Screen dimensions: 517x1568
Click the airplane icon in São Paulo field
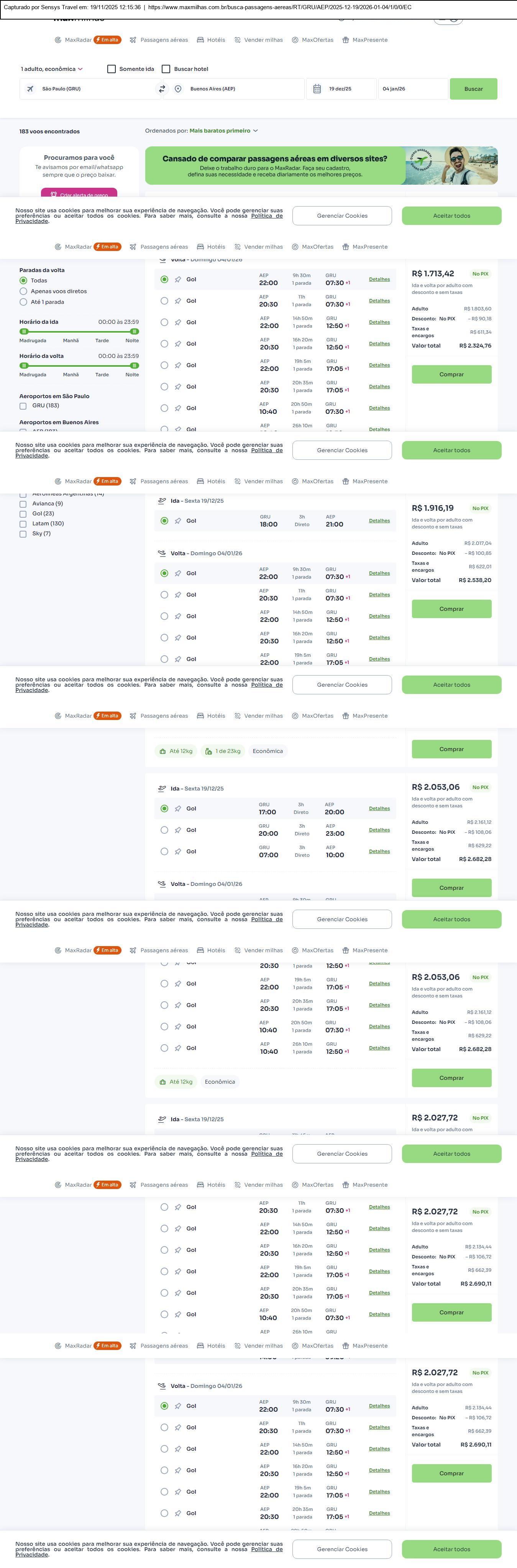30,89
